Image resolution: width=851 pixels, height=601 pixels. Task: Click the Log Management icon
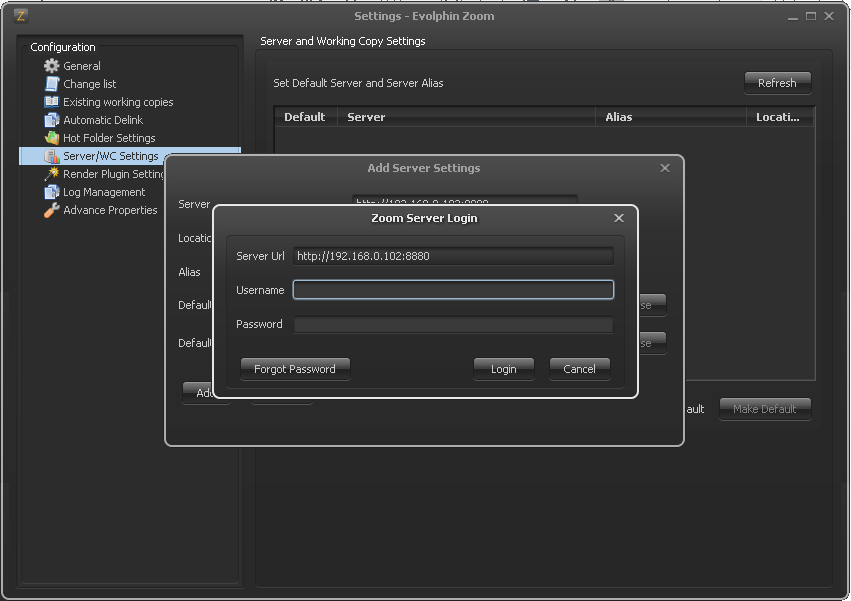point(52,192)
